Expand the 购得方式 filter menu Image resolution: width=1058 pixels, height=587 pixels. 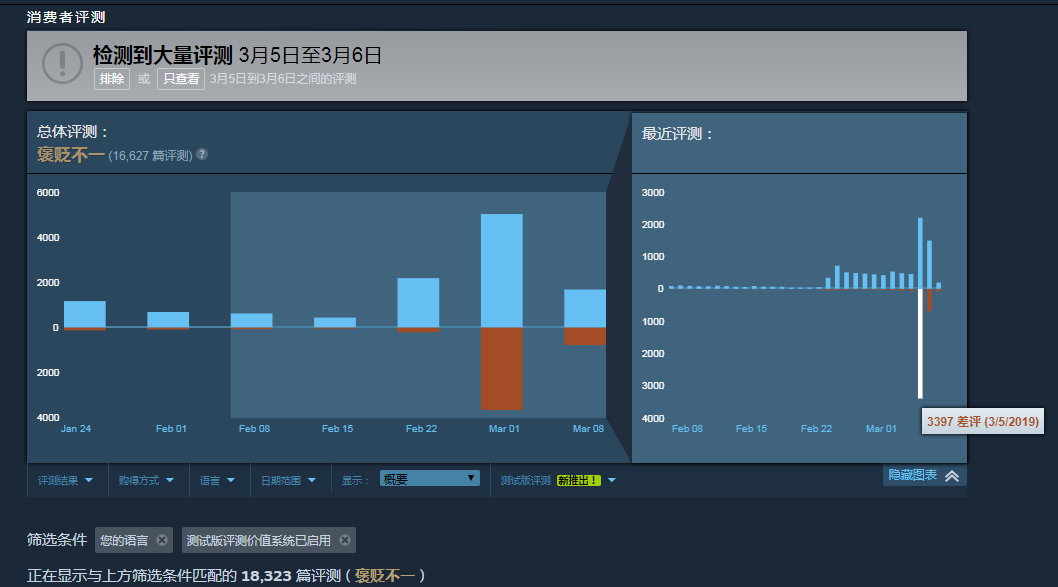click(x=147, y=480)
